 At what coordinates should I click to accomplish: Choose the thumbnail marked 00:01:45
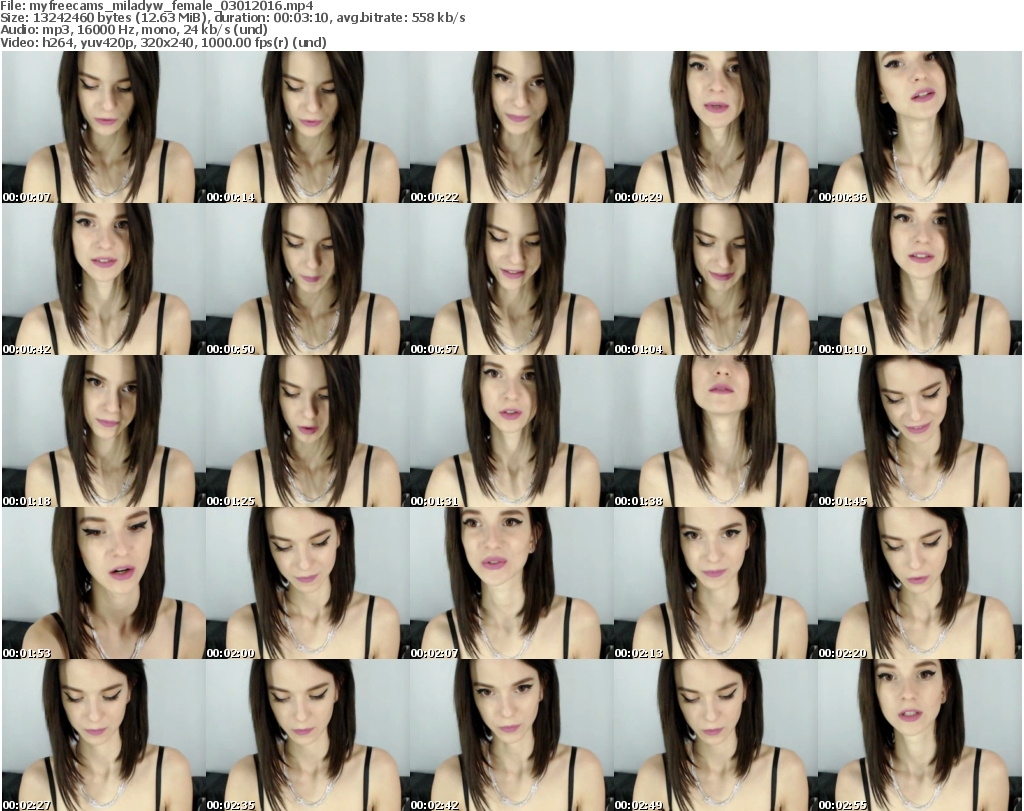click(x=920, y=431)
